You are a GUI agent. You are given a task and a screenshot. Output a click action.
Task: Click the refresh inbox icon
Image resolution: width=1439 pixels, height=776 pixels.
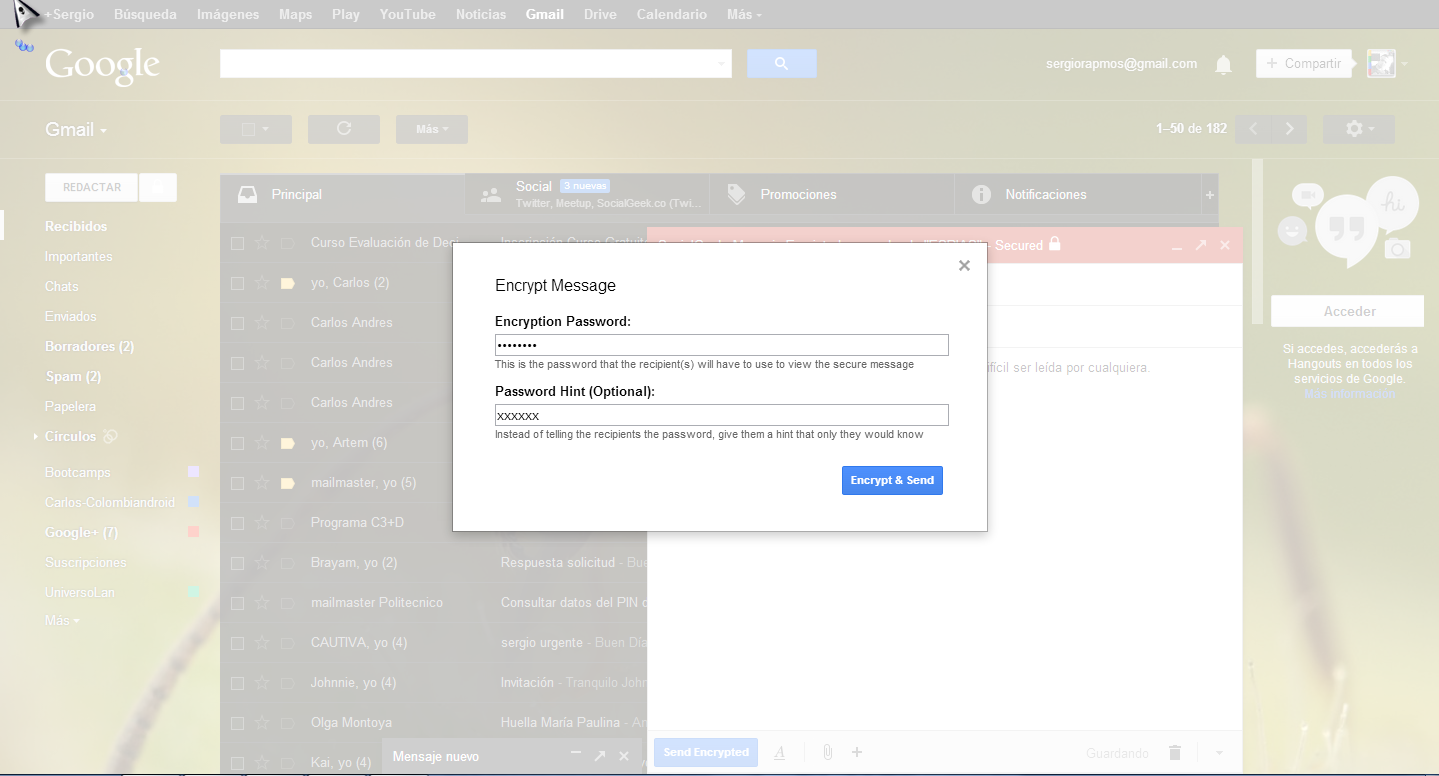tap(343, 129)
